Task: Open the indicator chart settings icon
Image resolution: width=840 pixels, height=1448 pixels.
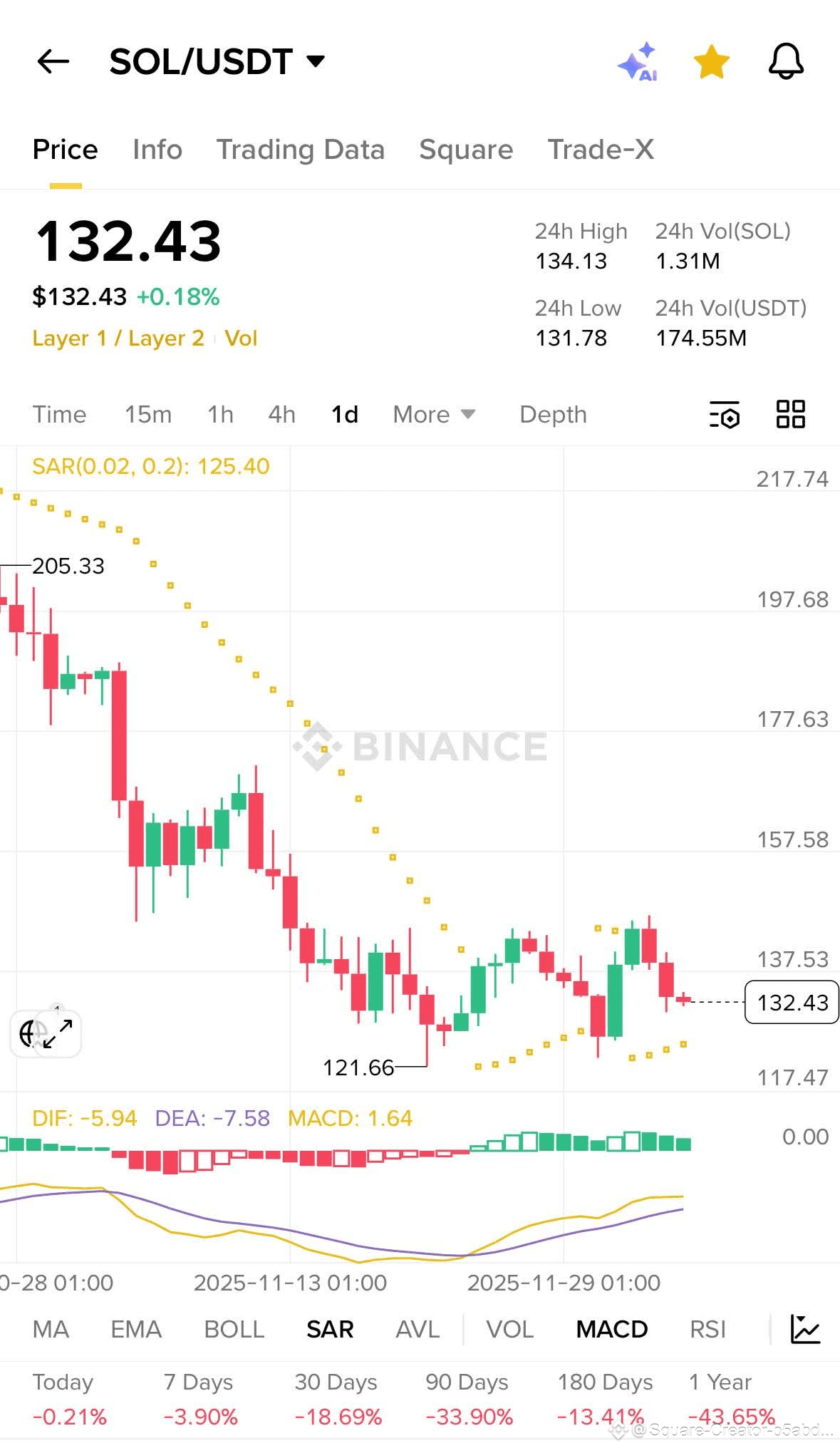Action: coord(806,1330)
